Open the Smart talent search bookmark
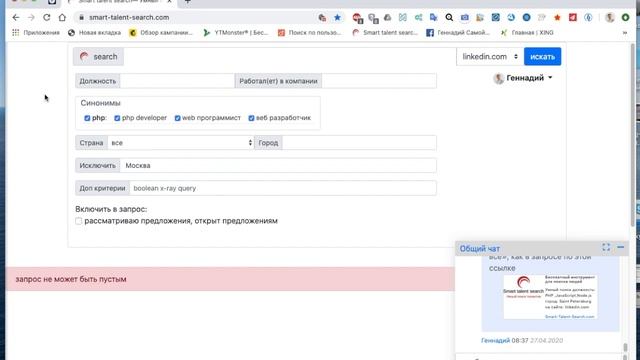This screenshot has height=360, width=640. [x=385, y=33]
